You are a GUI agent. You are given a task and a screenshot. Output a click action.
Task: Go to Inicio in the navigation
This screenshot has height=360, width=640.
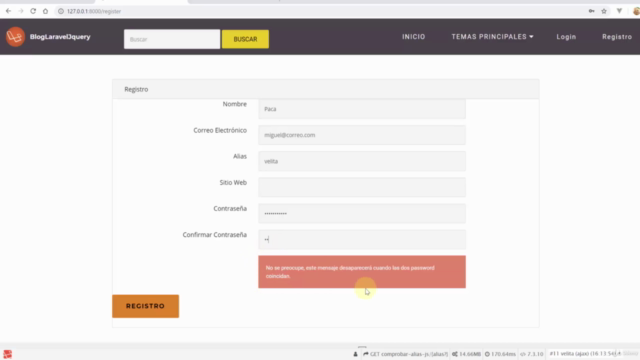[413, 37]
